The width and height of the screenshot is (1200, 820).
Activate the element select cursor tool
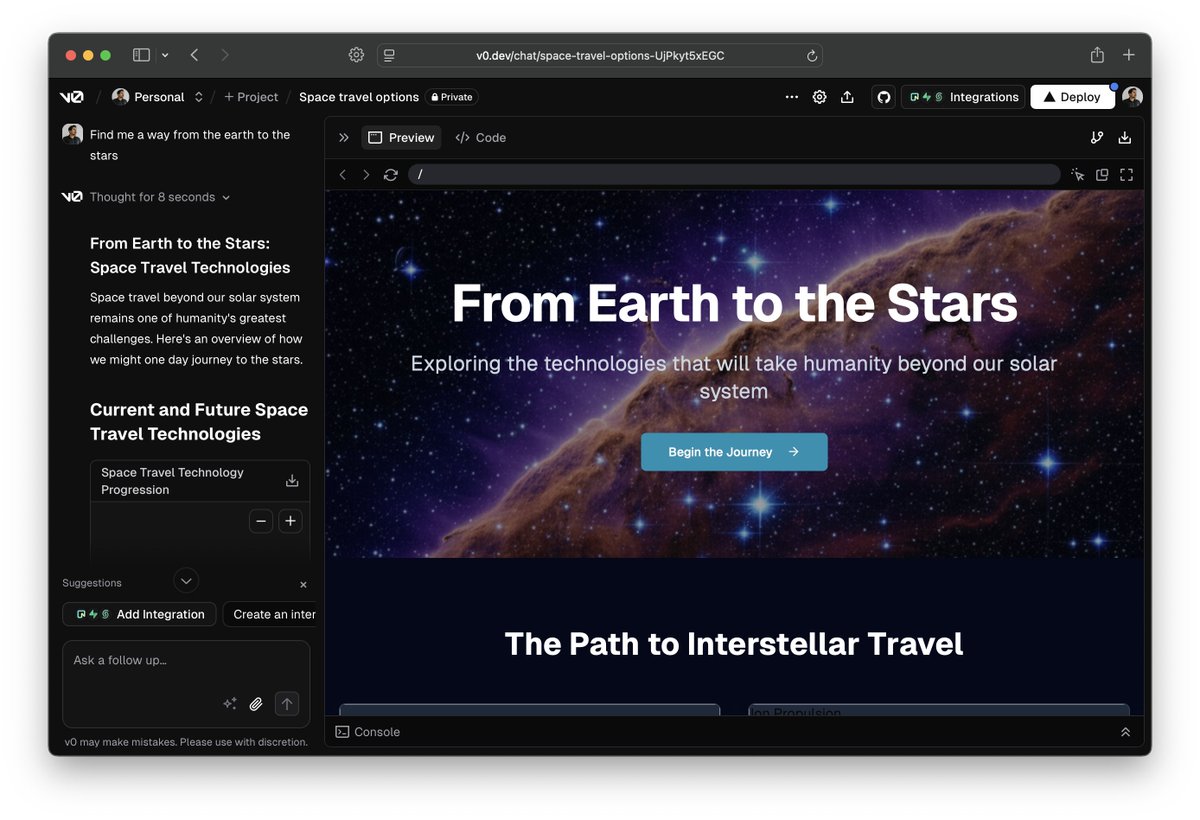(x=1077, y=175)
